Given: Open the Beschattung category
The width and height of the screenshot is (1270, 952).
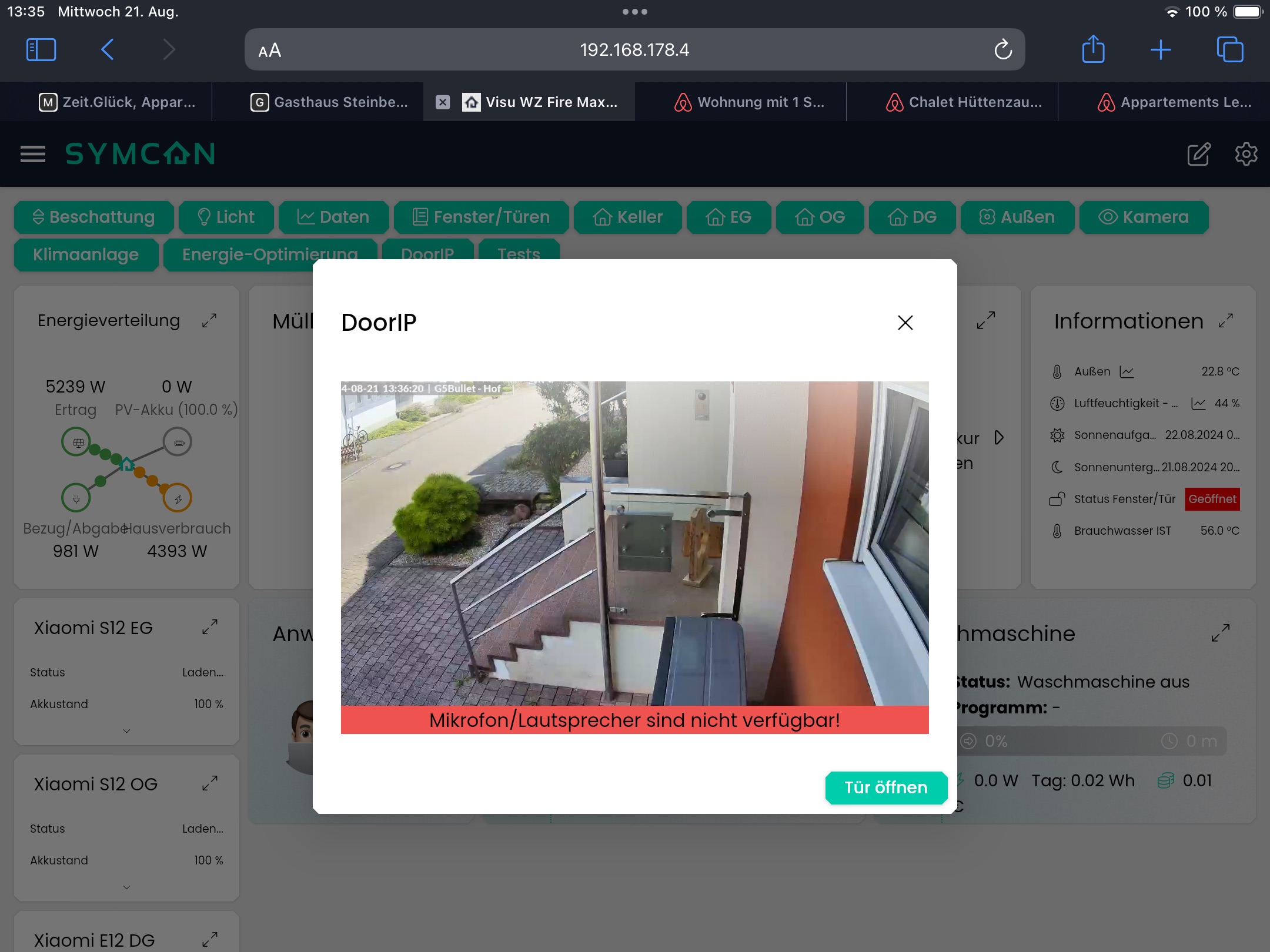Looking at the screenshot, I should pyautogui.click(x=93, y=217).
